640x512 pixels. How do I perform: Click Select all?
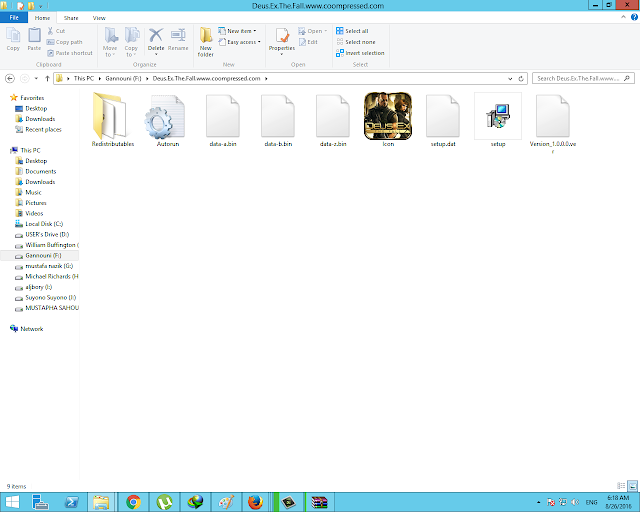[x=352, y=31]
